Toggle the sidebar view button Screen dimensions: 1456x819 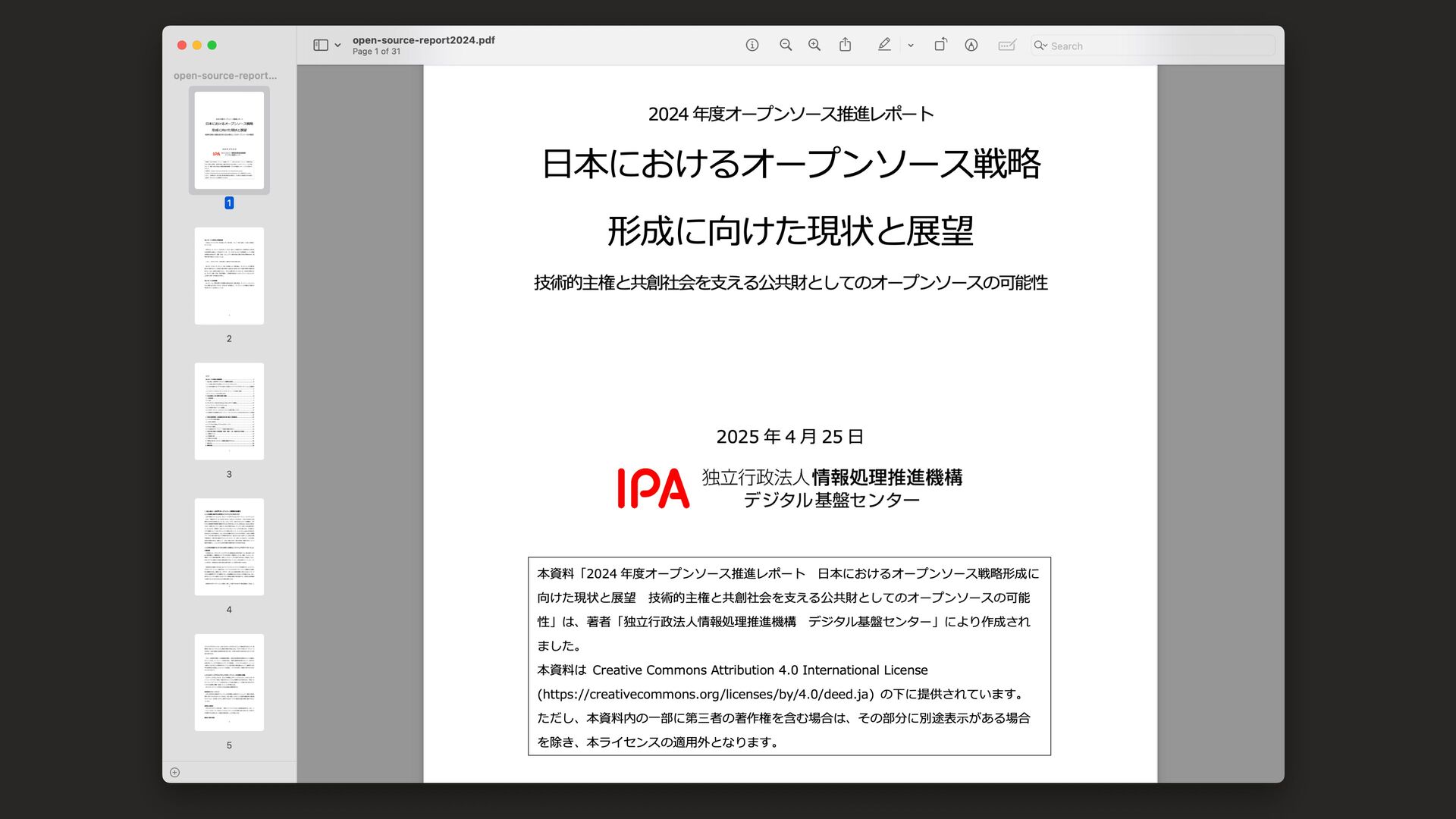tap(321, 45)
